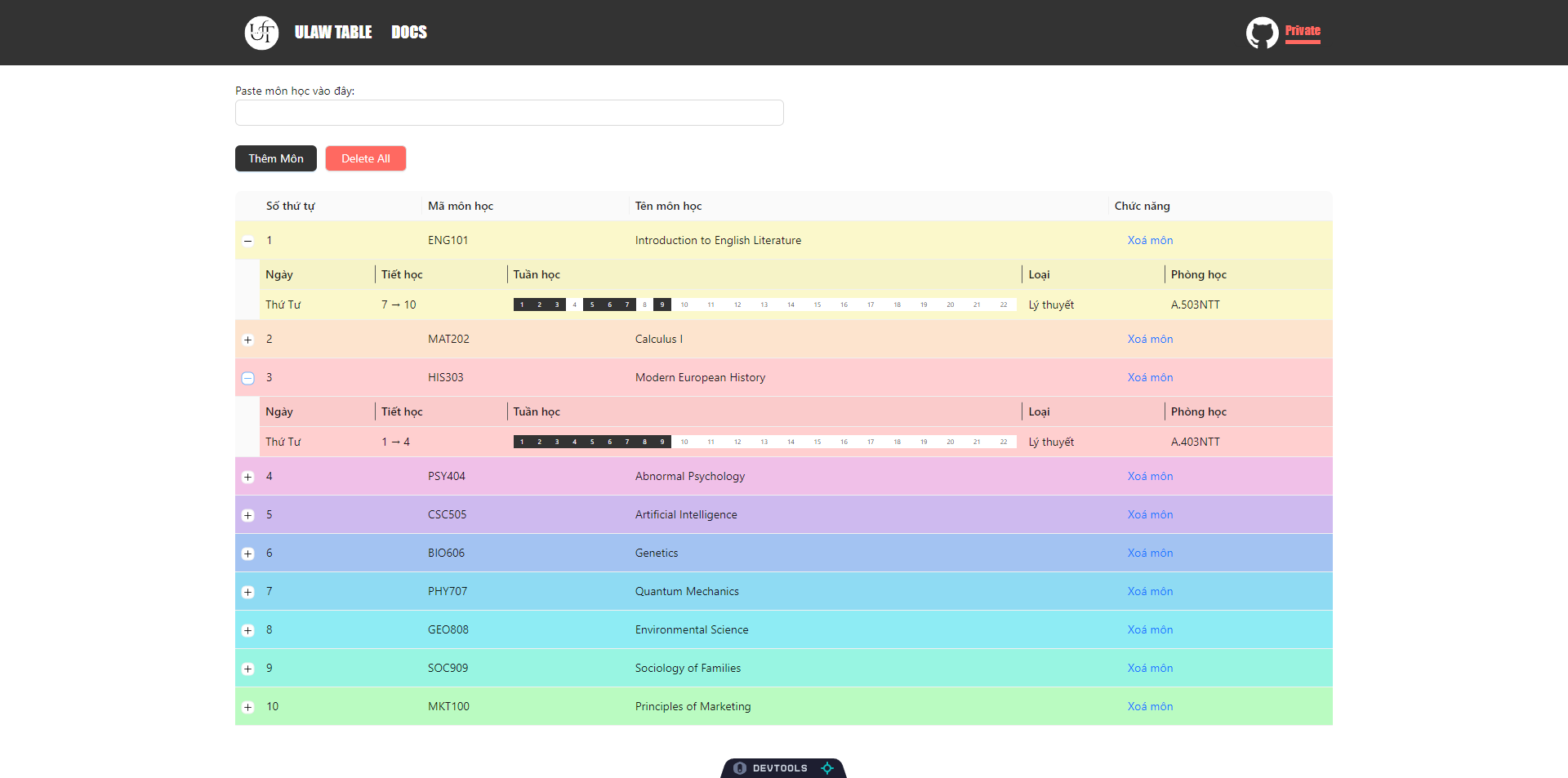Expand the BIO606 Genetics row
This screenshot has width=1568, height=778.
[248, 553]
